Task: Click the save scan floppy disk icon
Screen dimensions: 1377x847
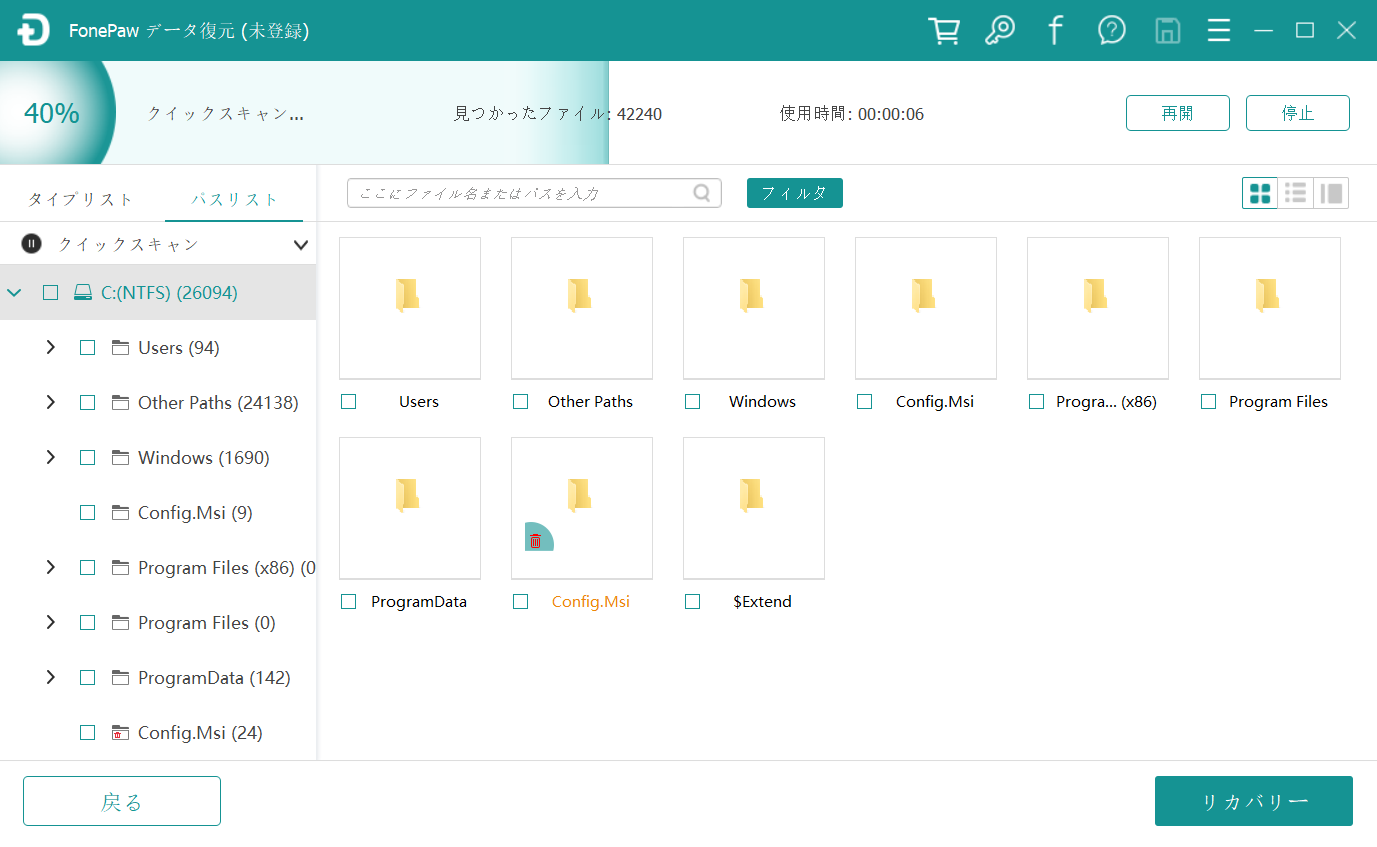Action: tap(1166, 30)
